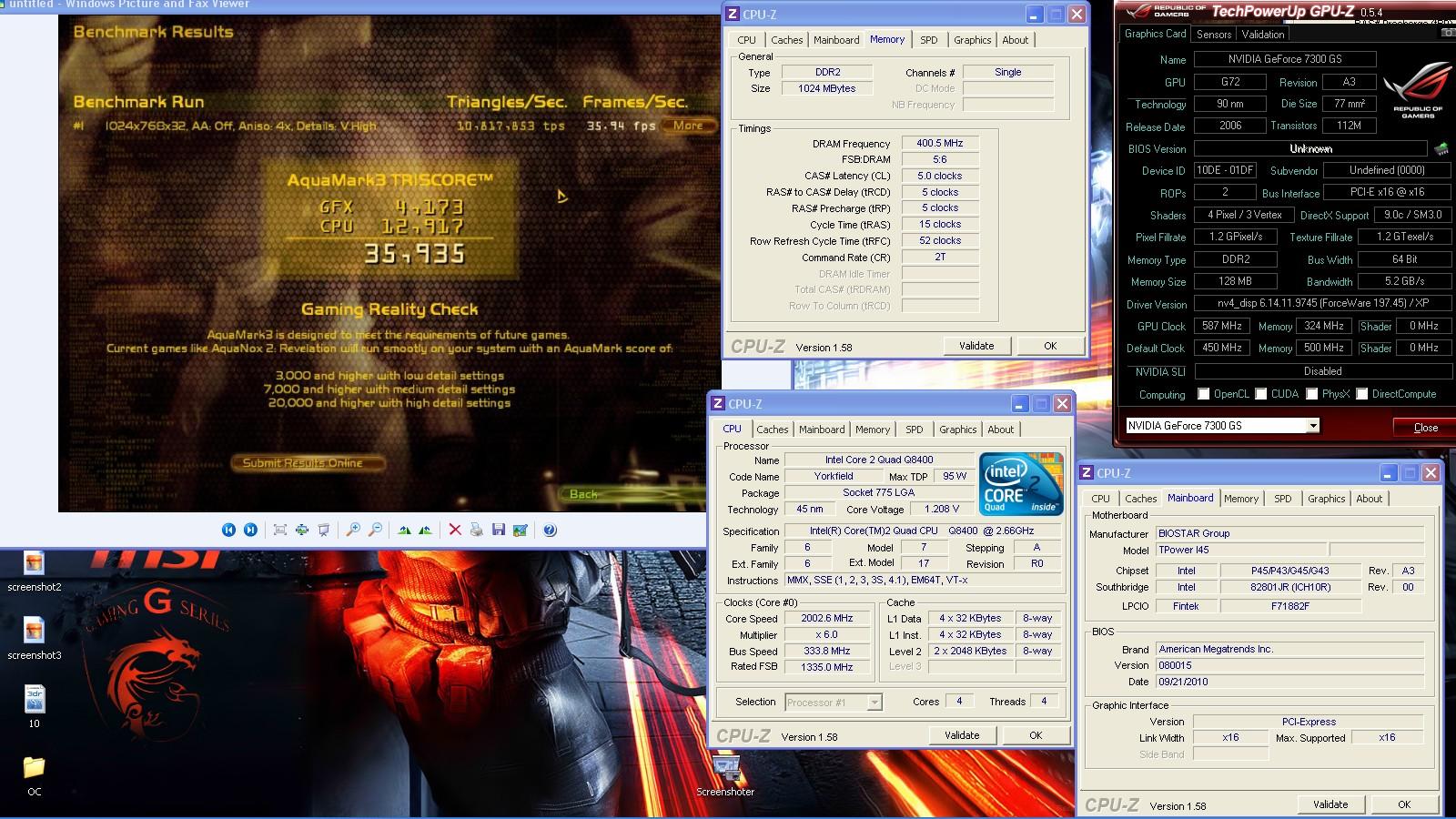Click the Zoom In magnifier icon
The width and height of the screenshot is (1456, 819).
click(x=353, y=530)
